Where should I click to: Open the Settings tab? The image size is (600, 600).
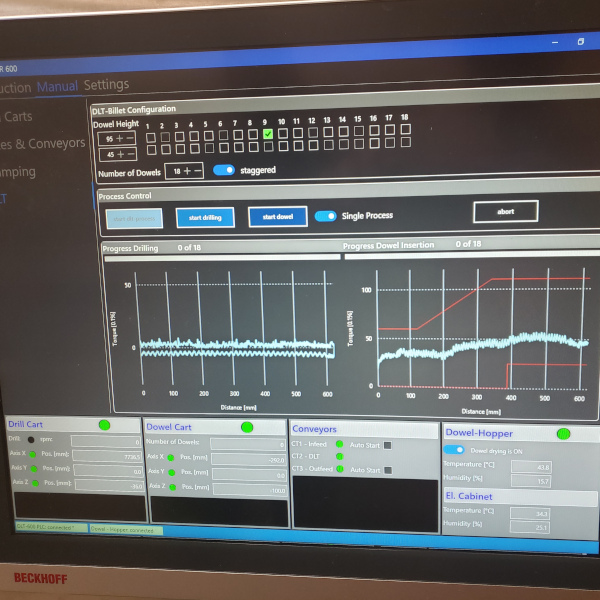tap(106, 85)
